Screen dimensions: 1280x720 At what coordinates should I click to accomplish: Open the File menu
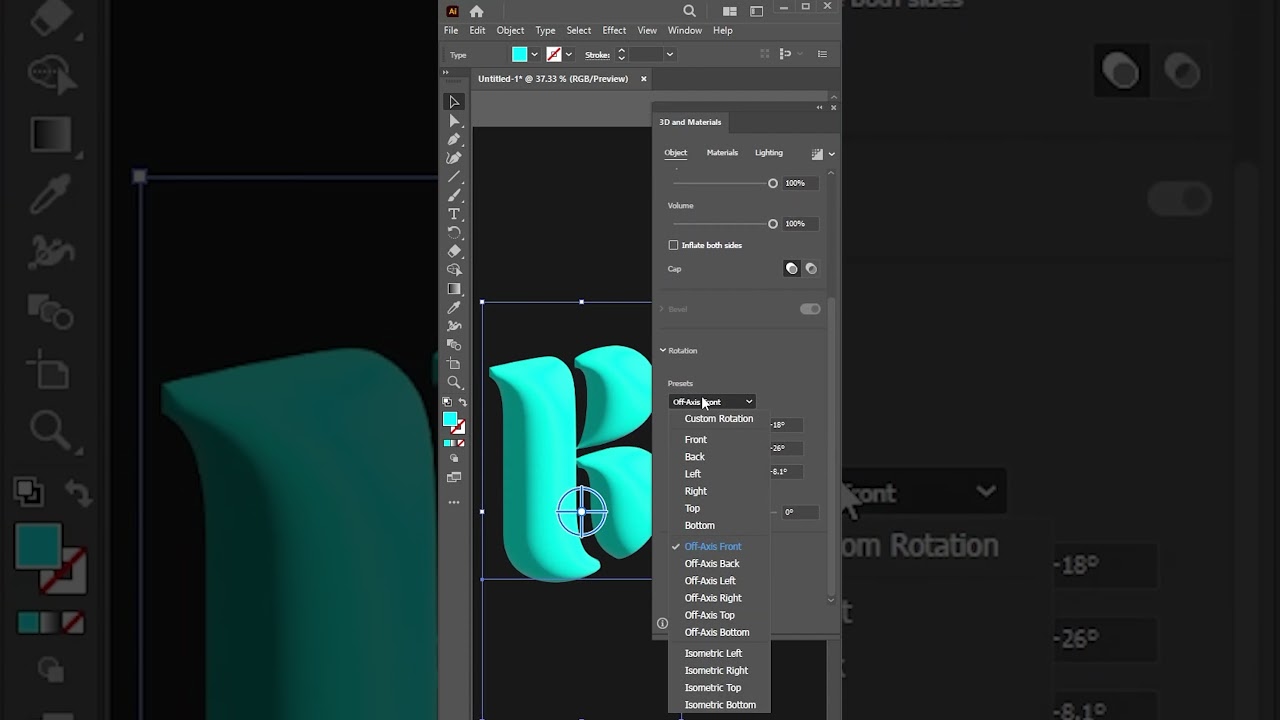[x=451, y=31]
